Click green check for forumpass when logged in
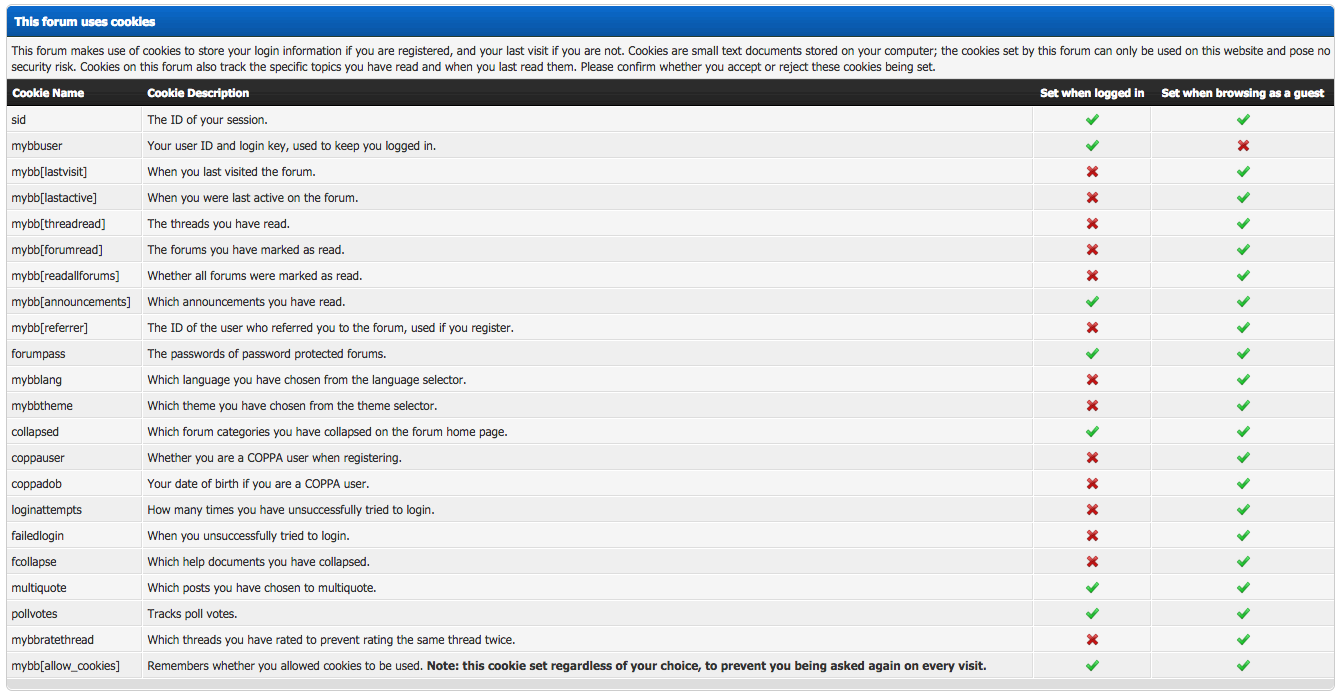The width and height of the screenshot is (1342, 697). click(1092, 354)
